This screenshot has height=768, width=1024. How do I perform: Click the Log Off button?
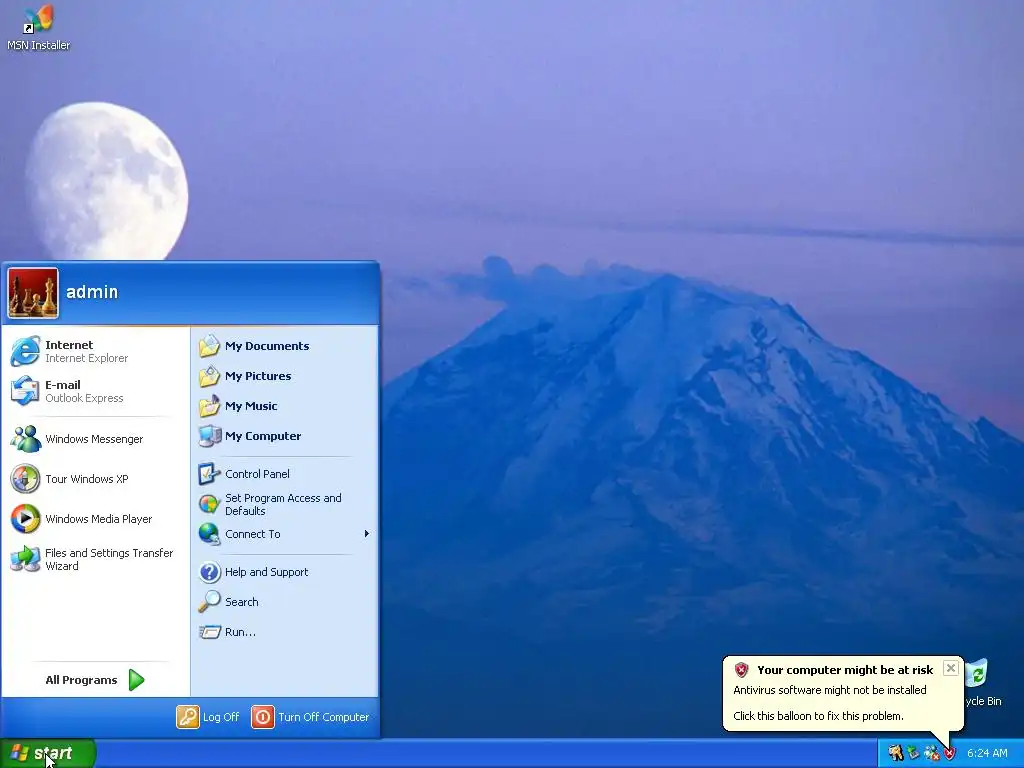[x=208, y=717]
